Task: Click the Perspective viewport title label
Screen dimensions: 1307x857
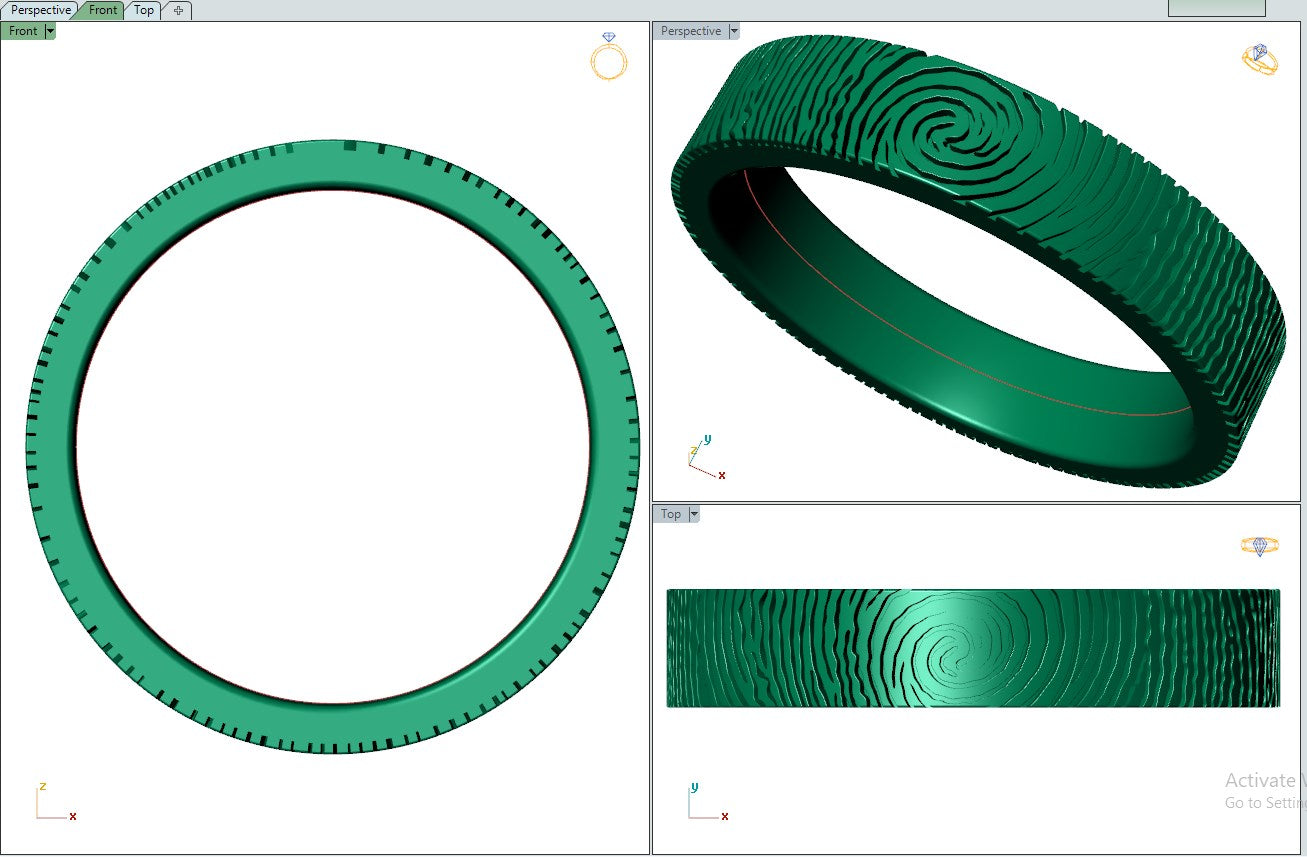Action: (690, 31)
